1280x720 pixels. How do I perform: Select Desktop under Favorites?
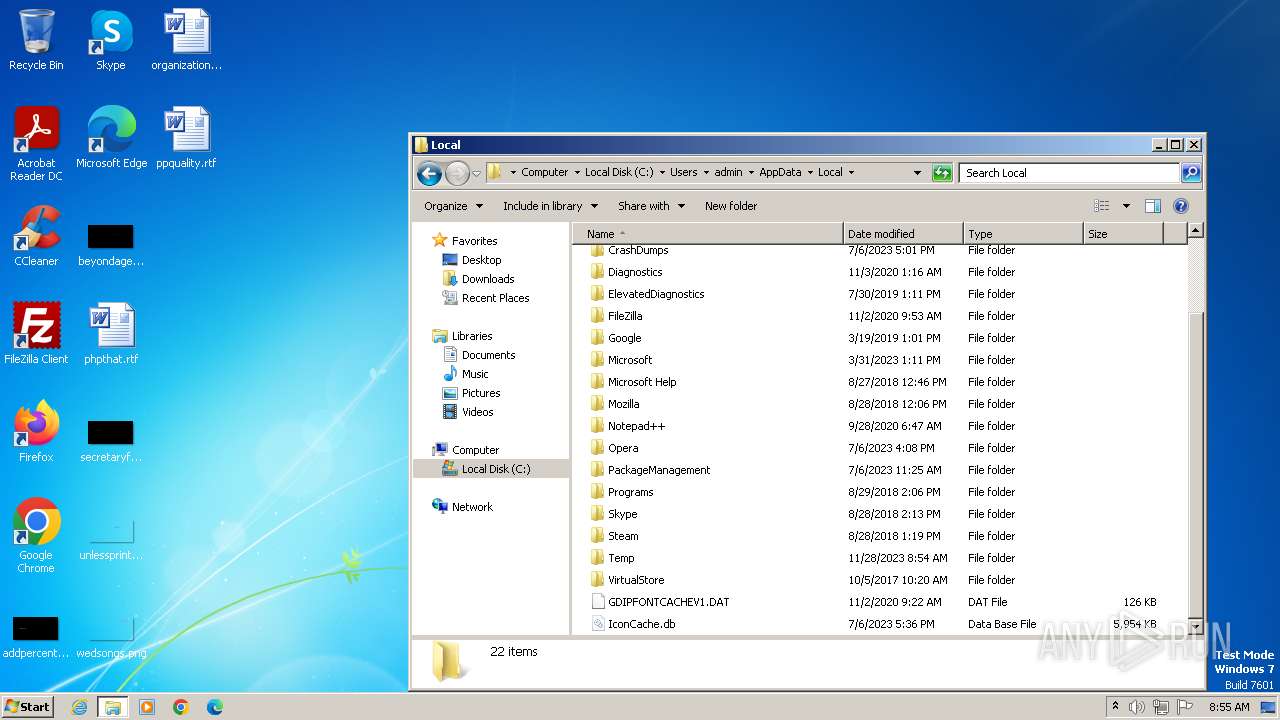(481, 260)
